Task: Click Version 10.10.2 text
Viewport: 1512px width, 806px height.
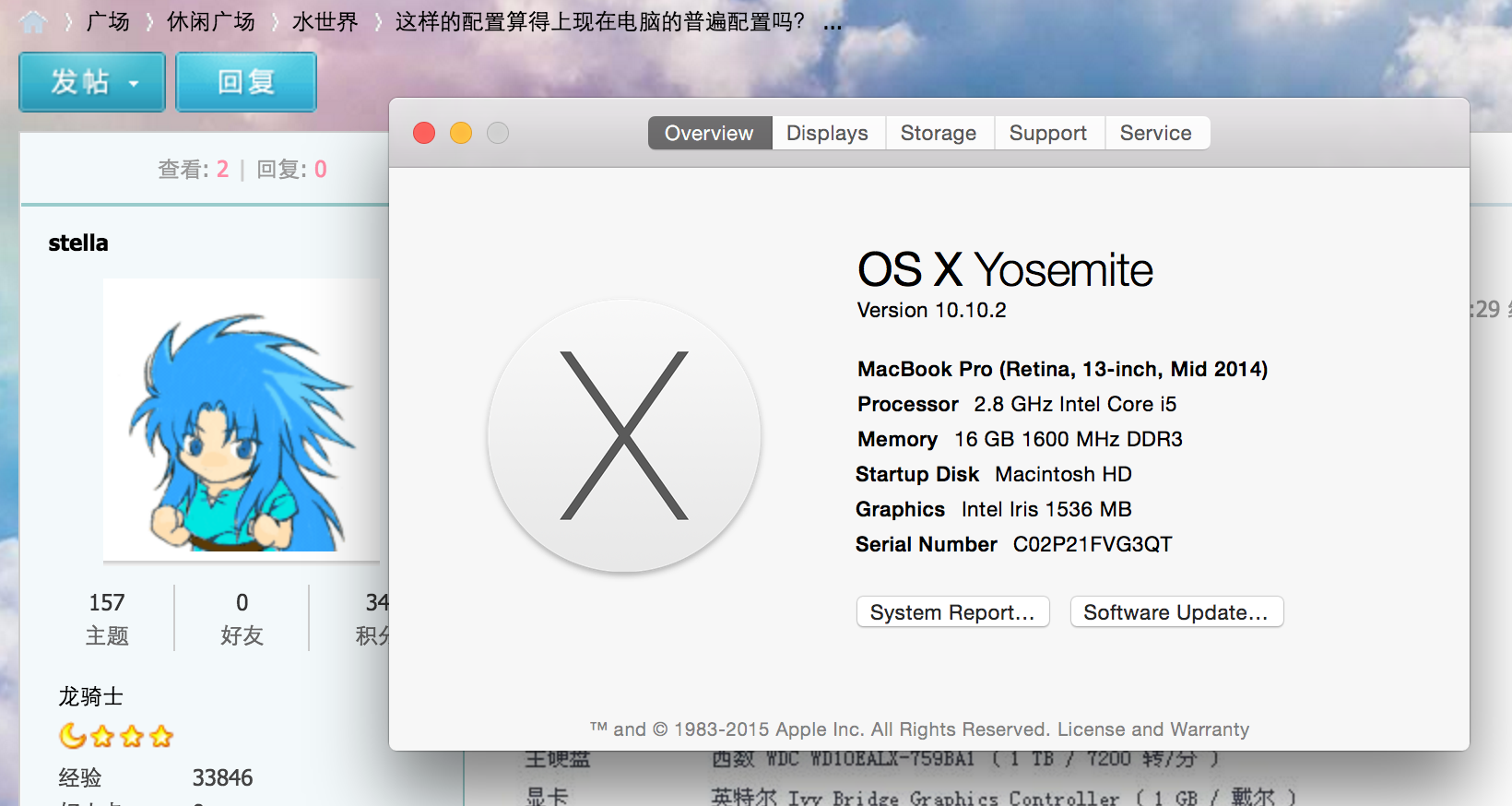Action: [931, 310]
